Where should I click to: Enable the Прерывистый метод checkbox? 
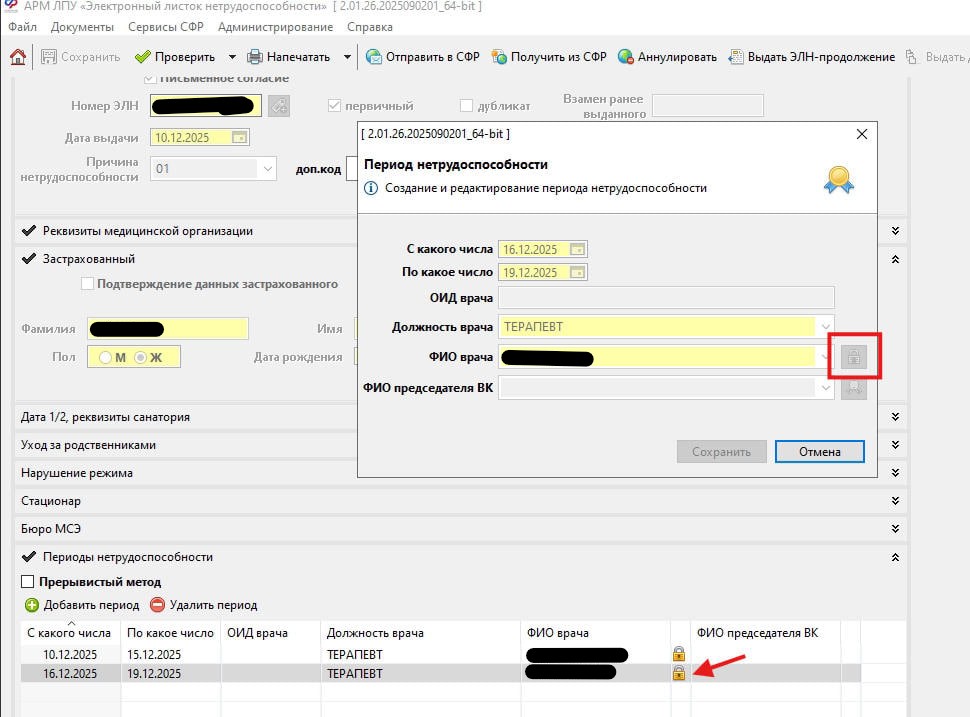click(28, 582)
